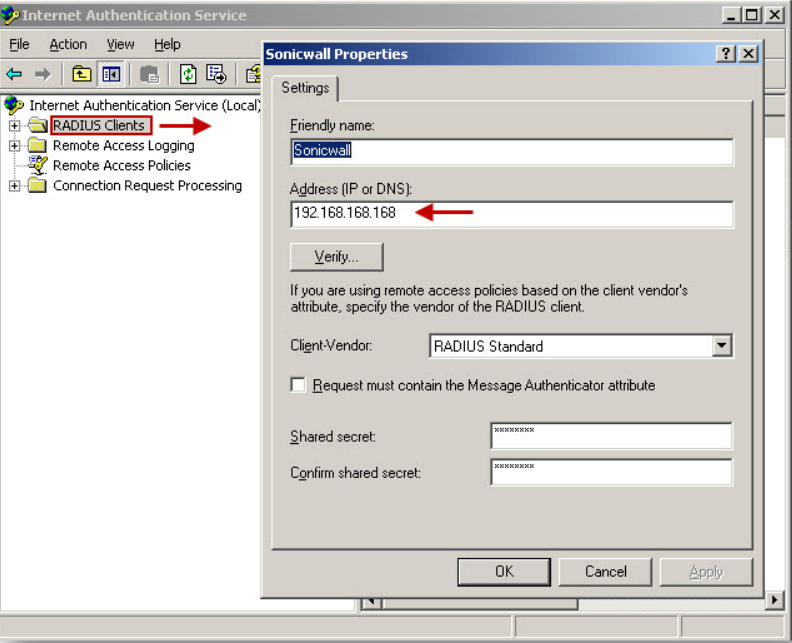Viewport: 792px width, 643px height.
Task: Click the Verify button
Action: [x=337, y=257]
